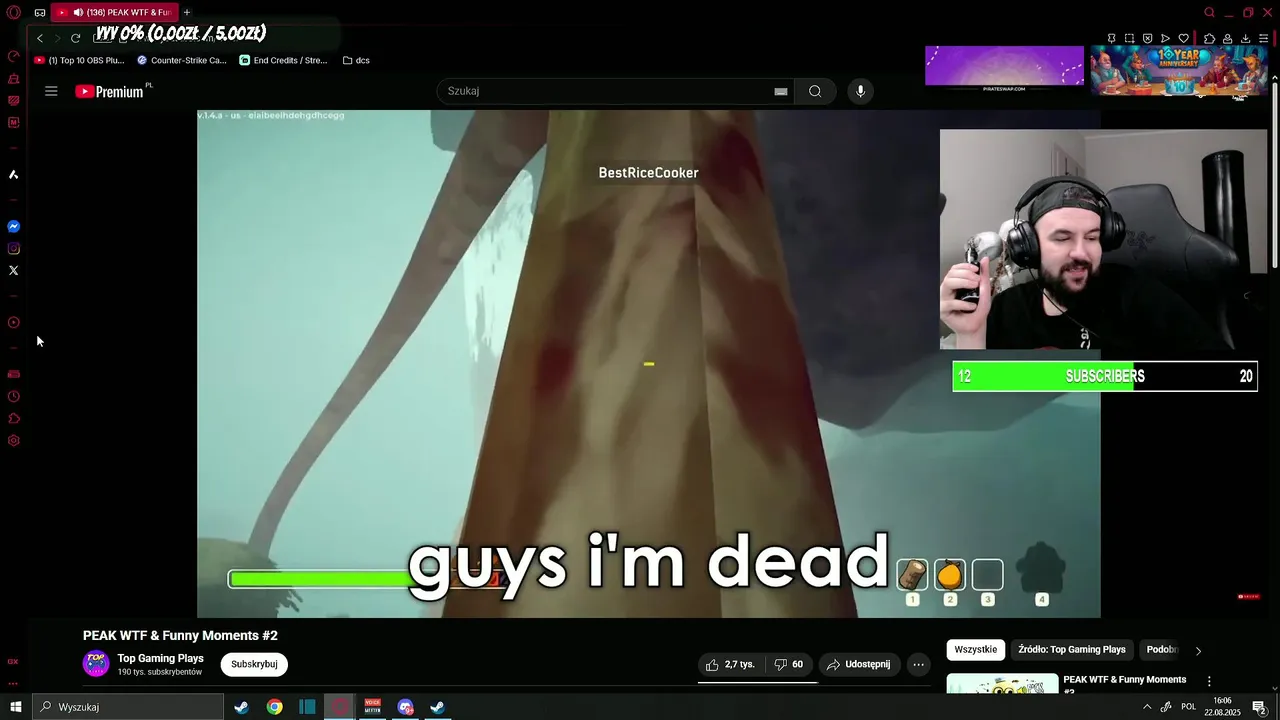Open Discord from the taskbar

[x=405, y=707]
